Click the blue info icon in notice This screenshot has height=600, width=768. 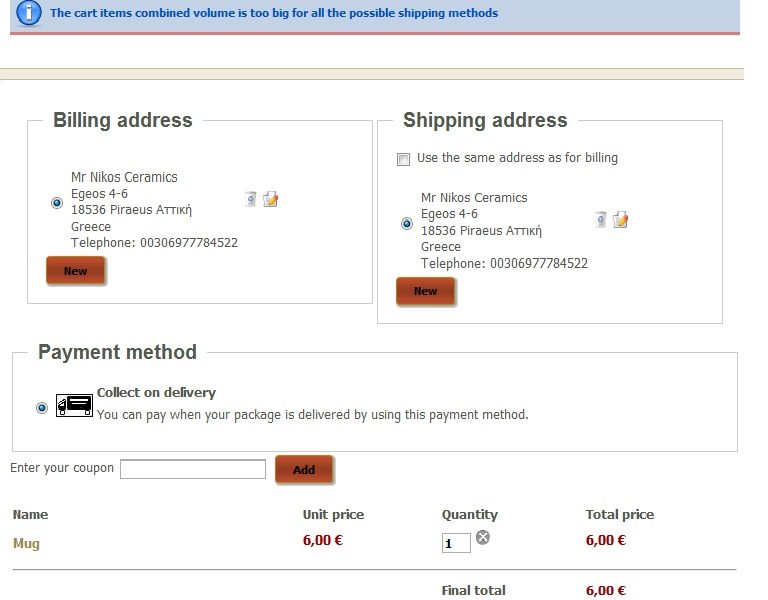tap(28, 13)
